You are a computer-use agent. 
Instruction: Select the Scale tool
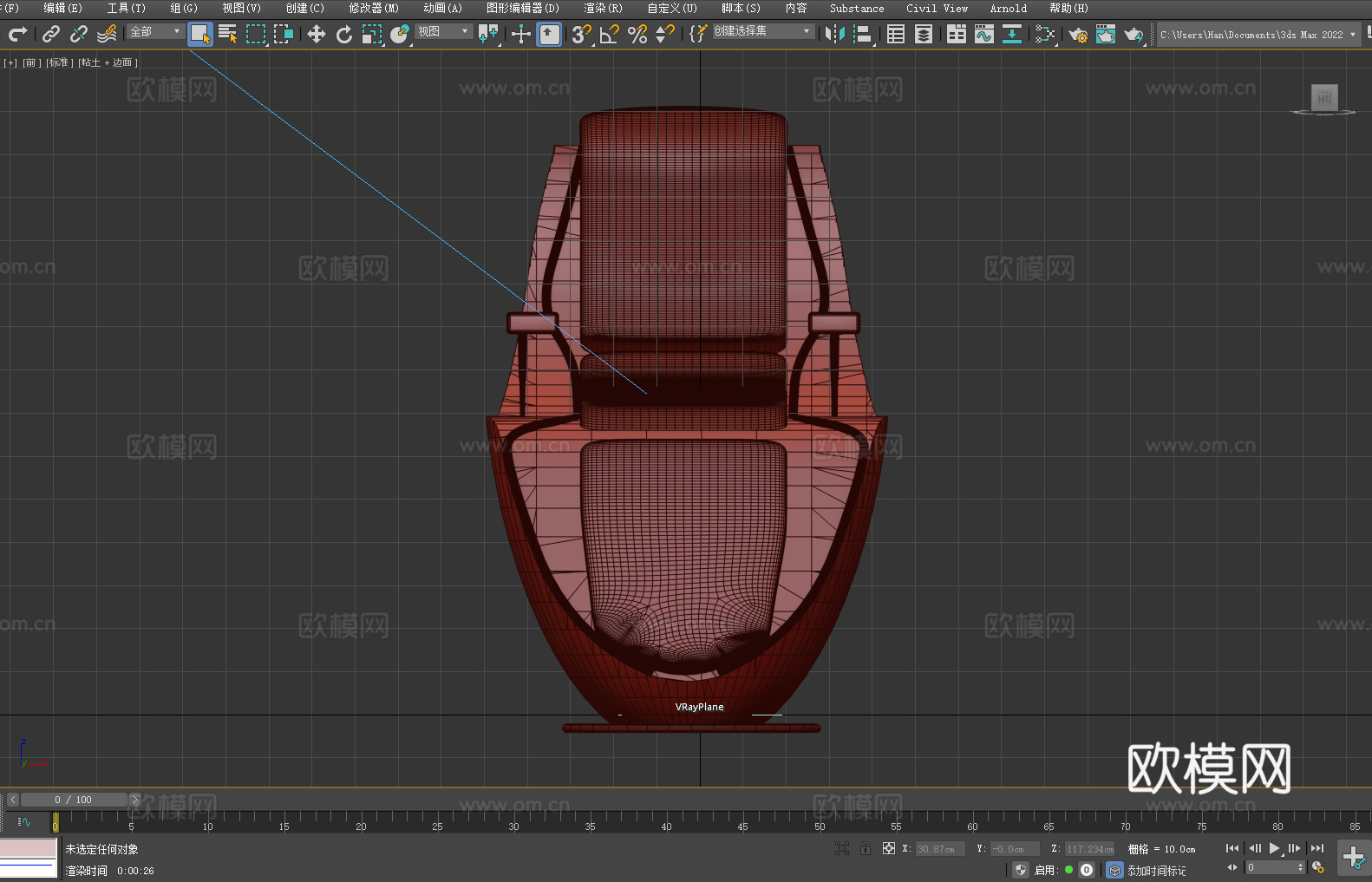[372, 34]
